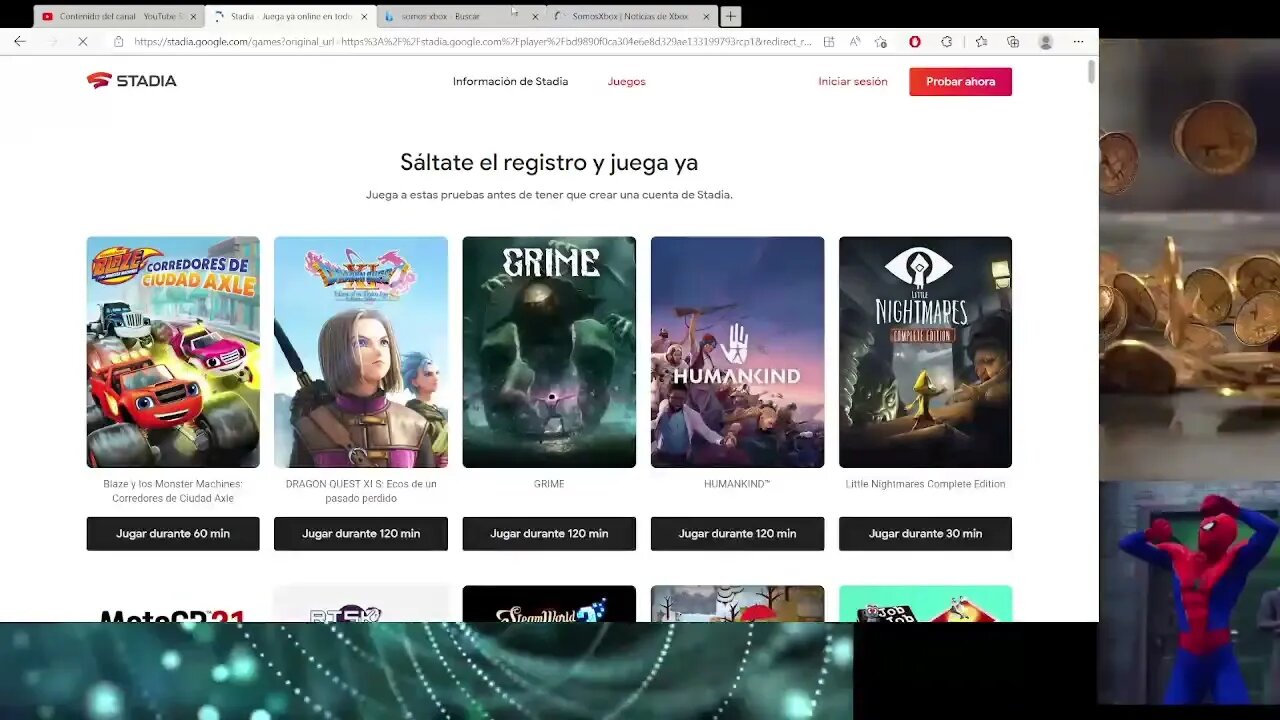Close the YouTube channel content tab
Viewport: 1280px width, 720px height.
(192, 17)
